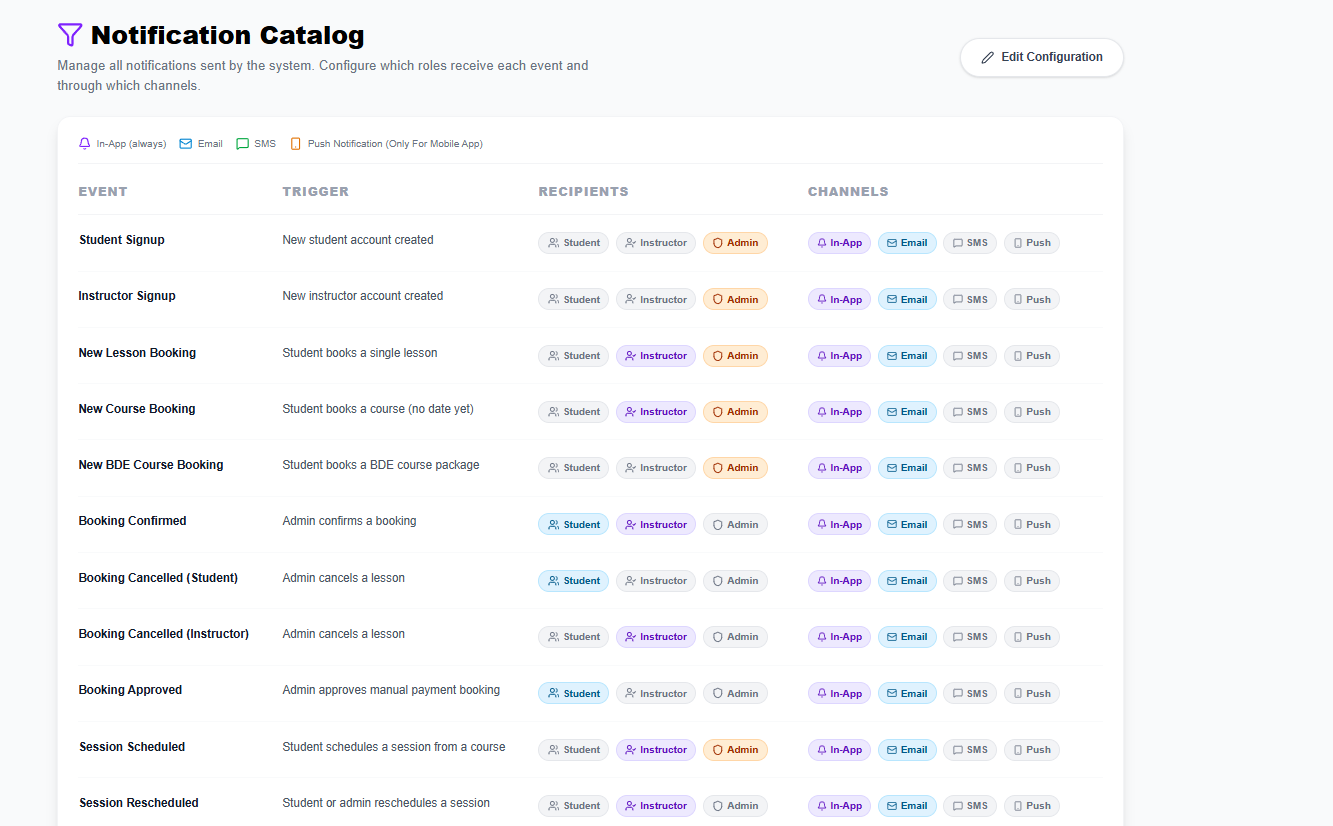Disable Email channel for Booking Cancelled (Student)

coord(907,581)
